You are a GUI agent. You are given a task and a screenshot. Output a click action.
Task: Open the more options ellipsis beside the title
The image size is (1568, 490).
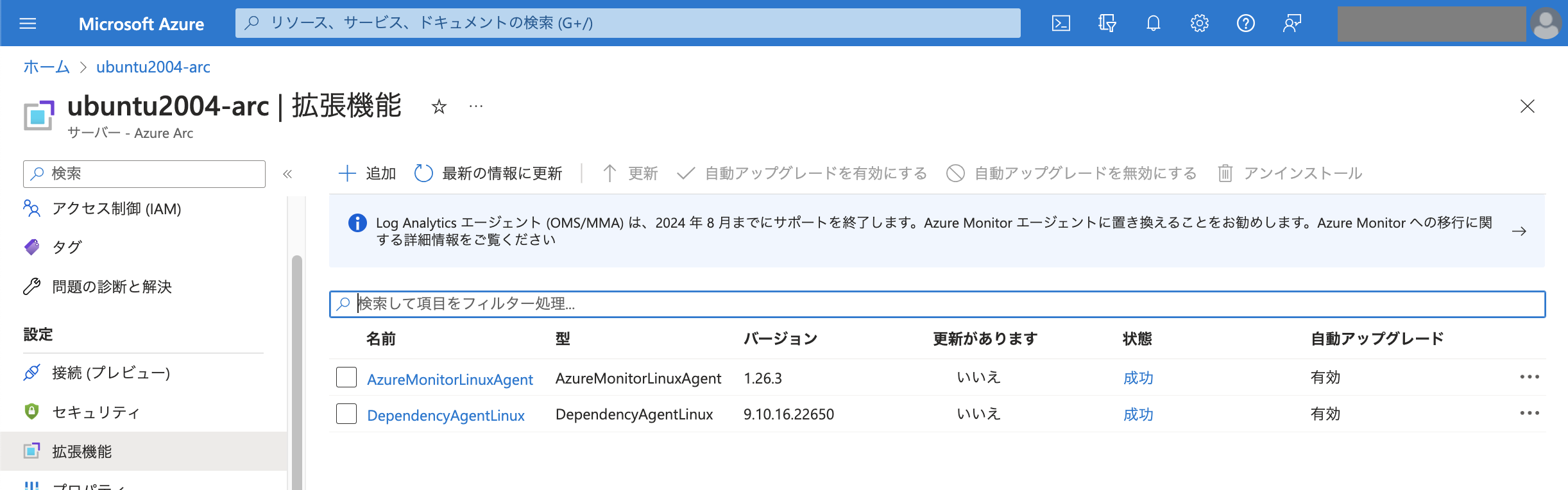tap(475, 106)
